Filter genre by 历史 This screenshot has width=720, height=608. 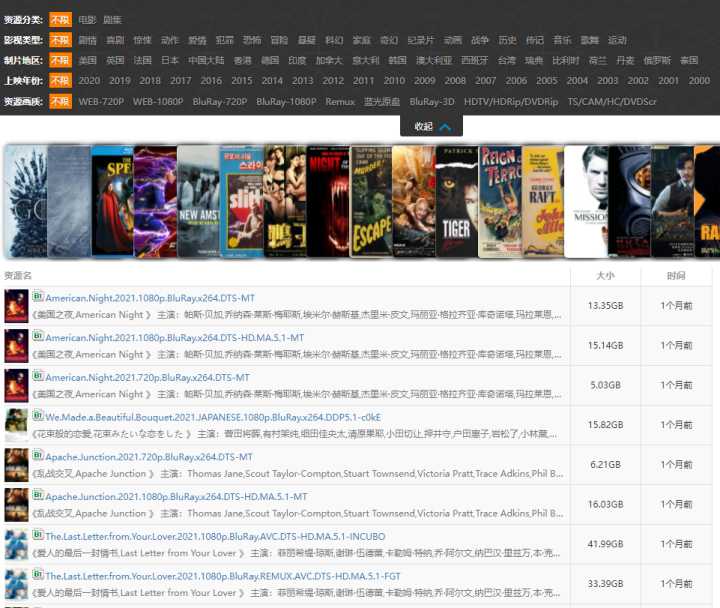click(x=507, y=40)
